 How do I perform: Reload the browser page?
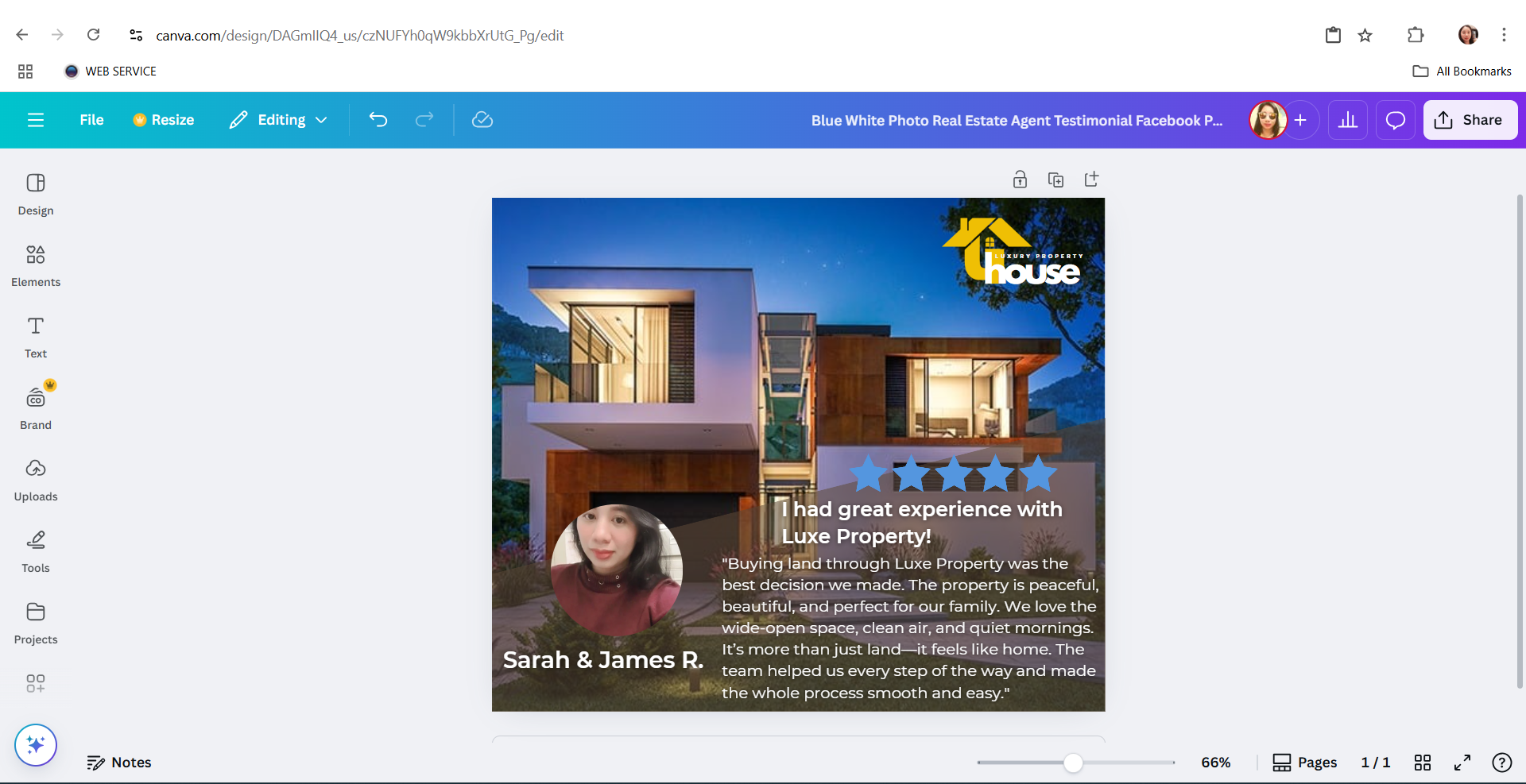pos(93,35)
